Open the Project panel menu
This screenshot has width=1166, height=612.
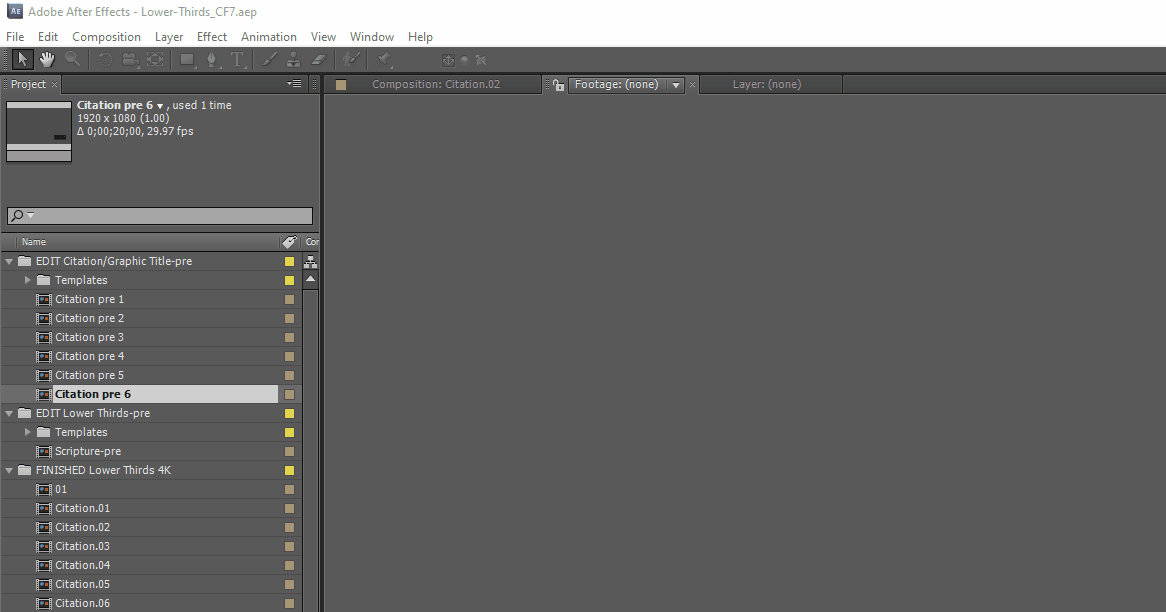point(294,84)
